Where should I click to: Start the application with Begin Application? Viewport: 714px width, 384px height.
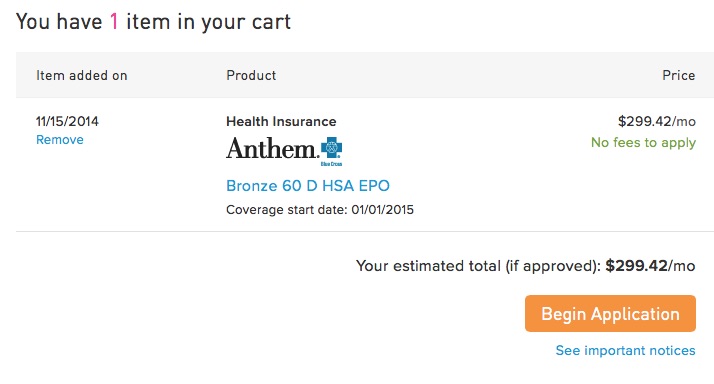coord(610,313)
